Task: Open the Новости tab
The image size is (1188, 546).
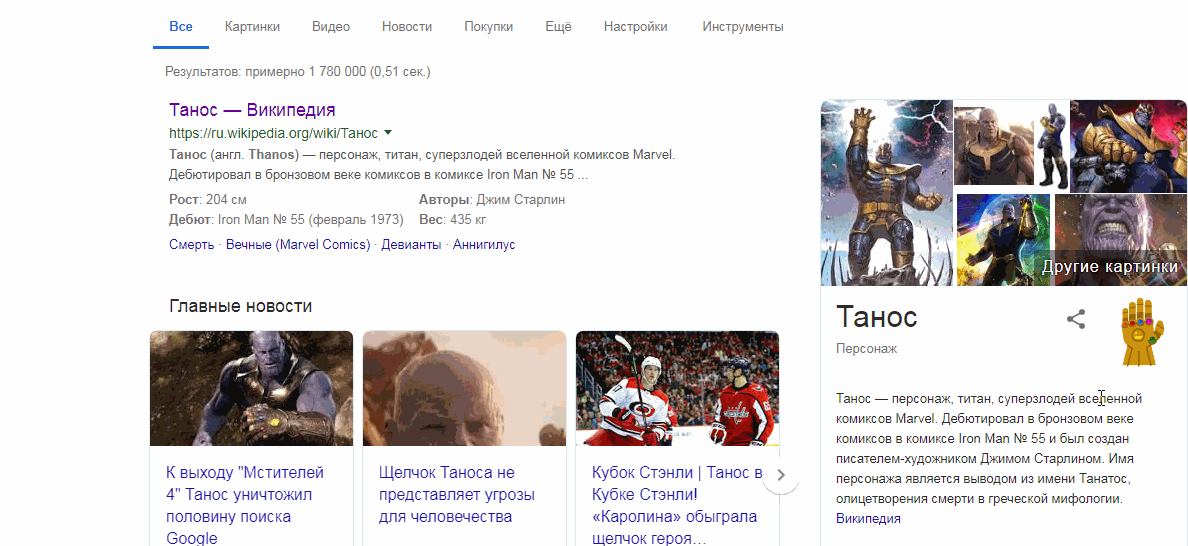Action: coord(407,27)
